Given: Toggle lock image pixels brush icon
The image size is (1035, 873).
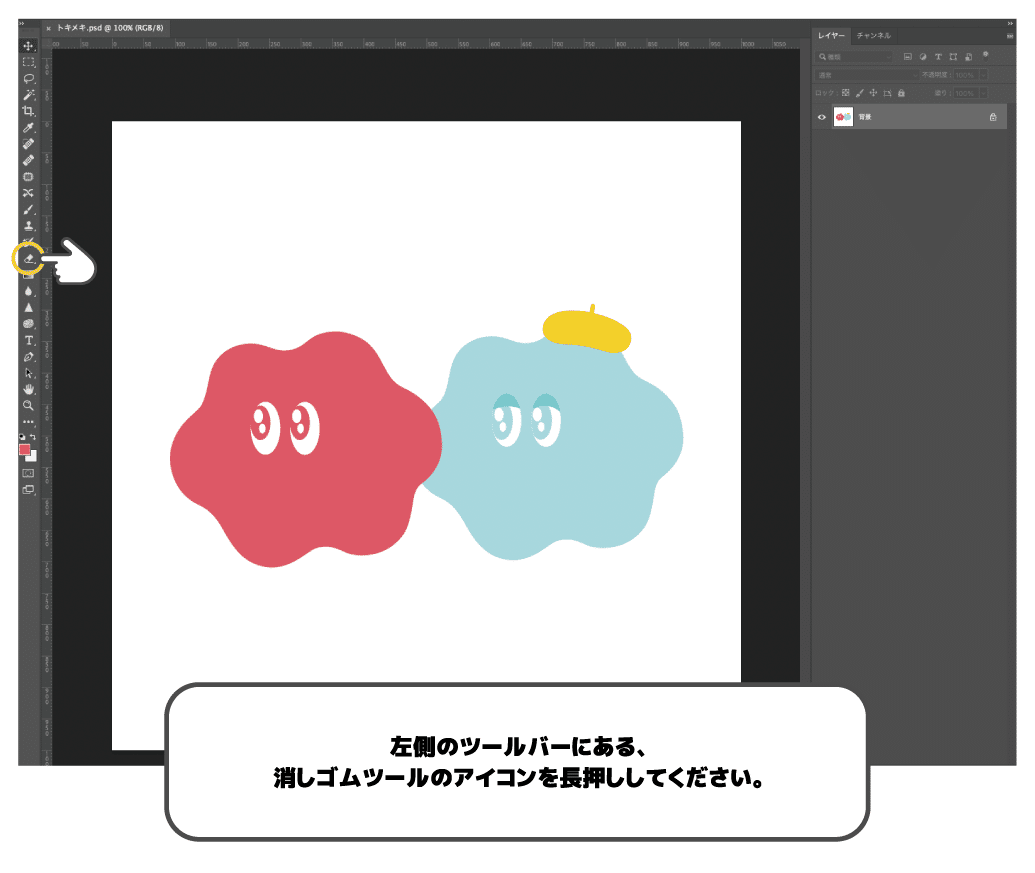Looking at the screenshot, I should [x=859, y=93].
